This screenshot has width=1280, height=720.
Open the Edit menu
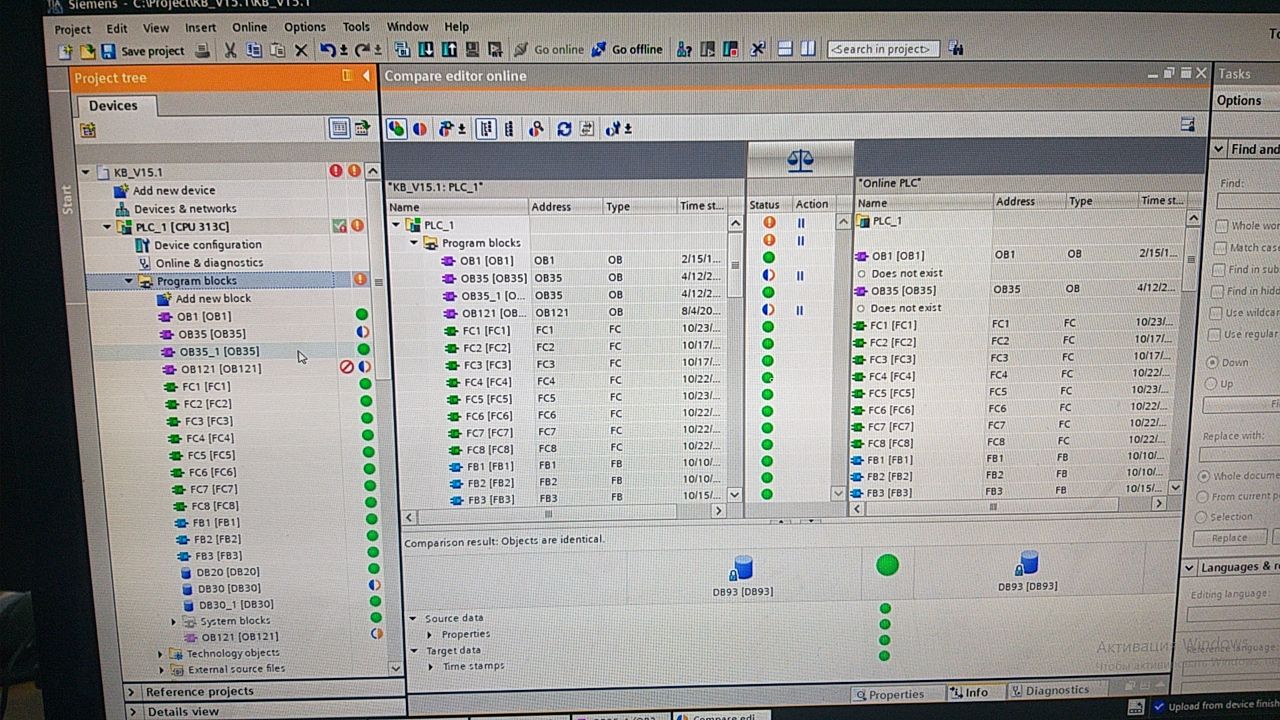pos(117,28)
